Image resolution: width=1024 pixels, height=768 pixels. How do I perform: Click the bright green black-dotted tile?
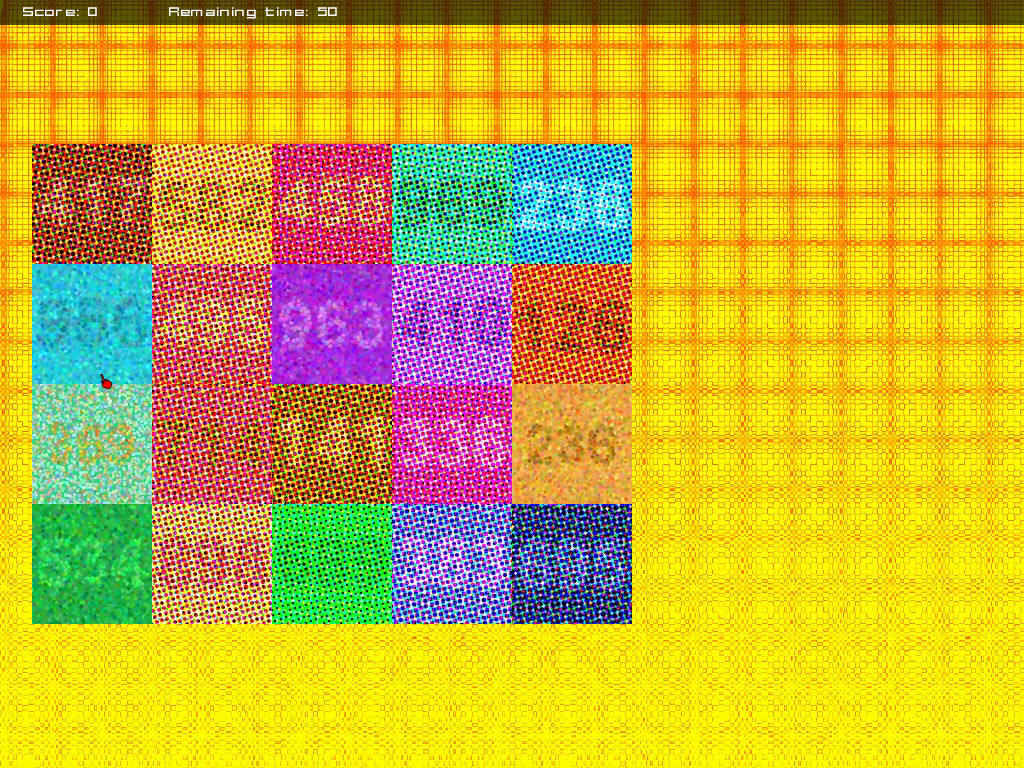pyautogui.click(x=332, y=564)
